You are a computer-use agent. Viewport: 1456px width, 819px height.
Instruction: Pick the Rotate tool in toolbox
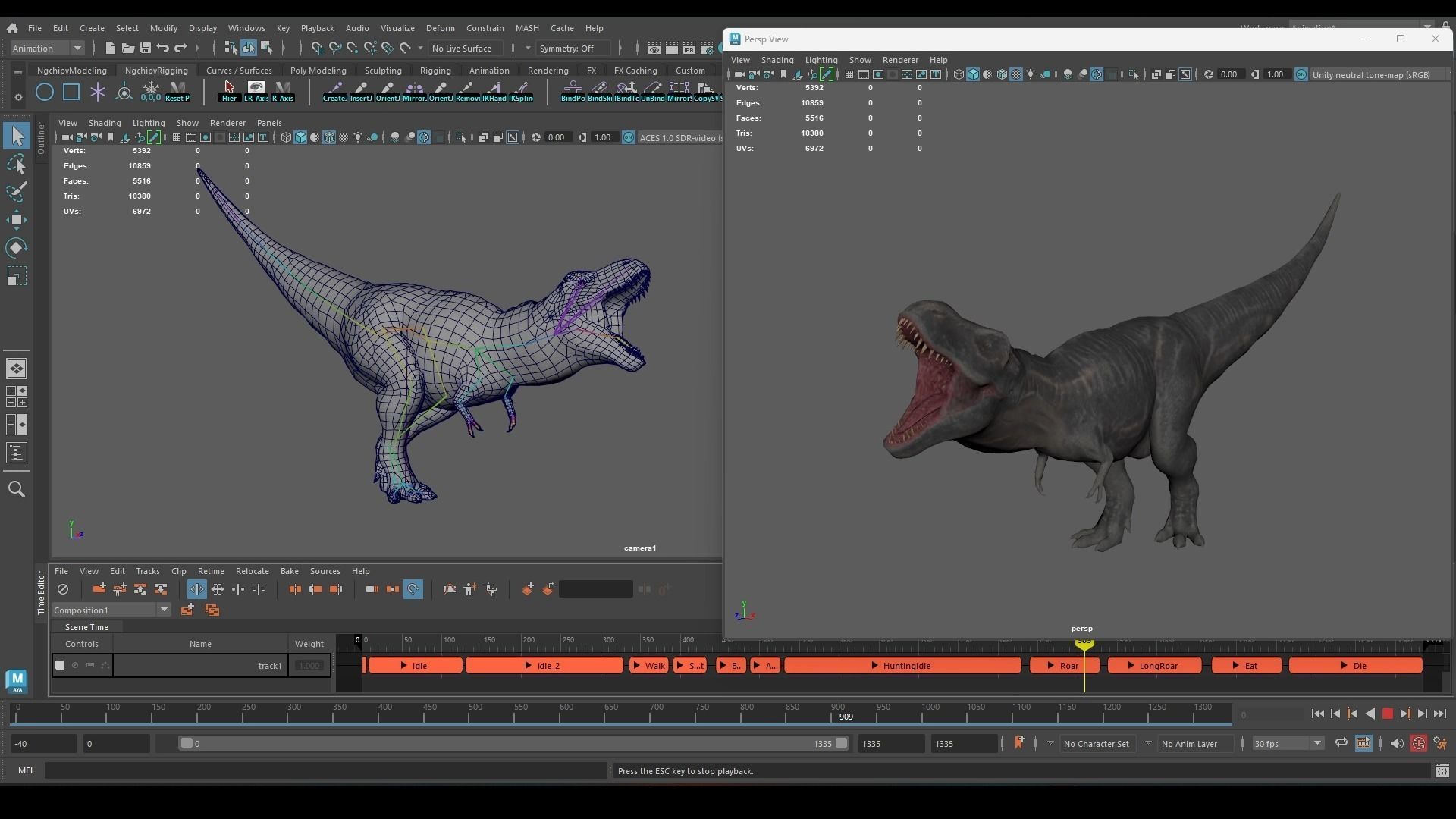pyautogui.click(x=17, y=248)
